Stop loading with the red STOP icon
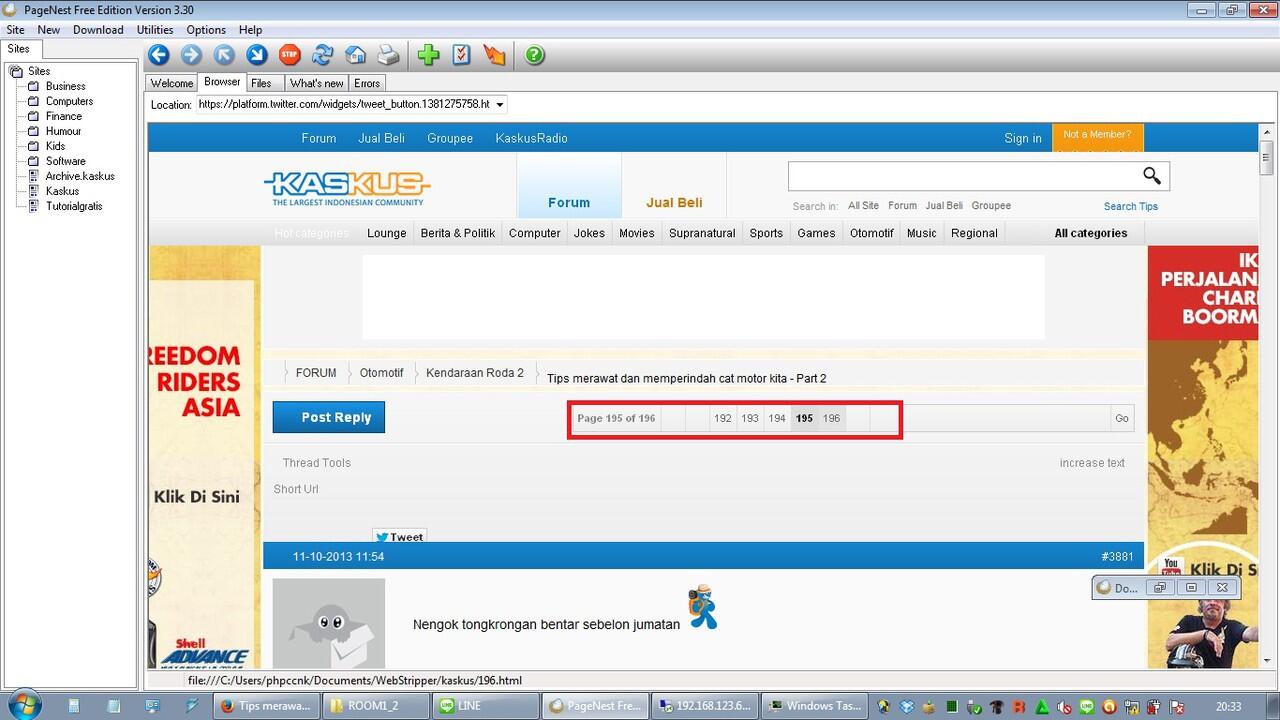The image size is (1280, 720). click(289, 55)
